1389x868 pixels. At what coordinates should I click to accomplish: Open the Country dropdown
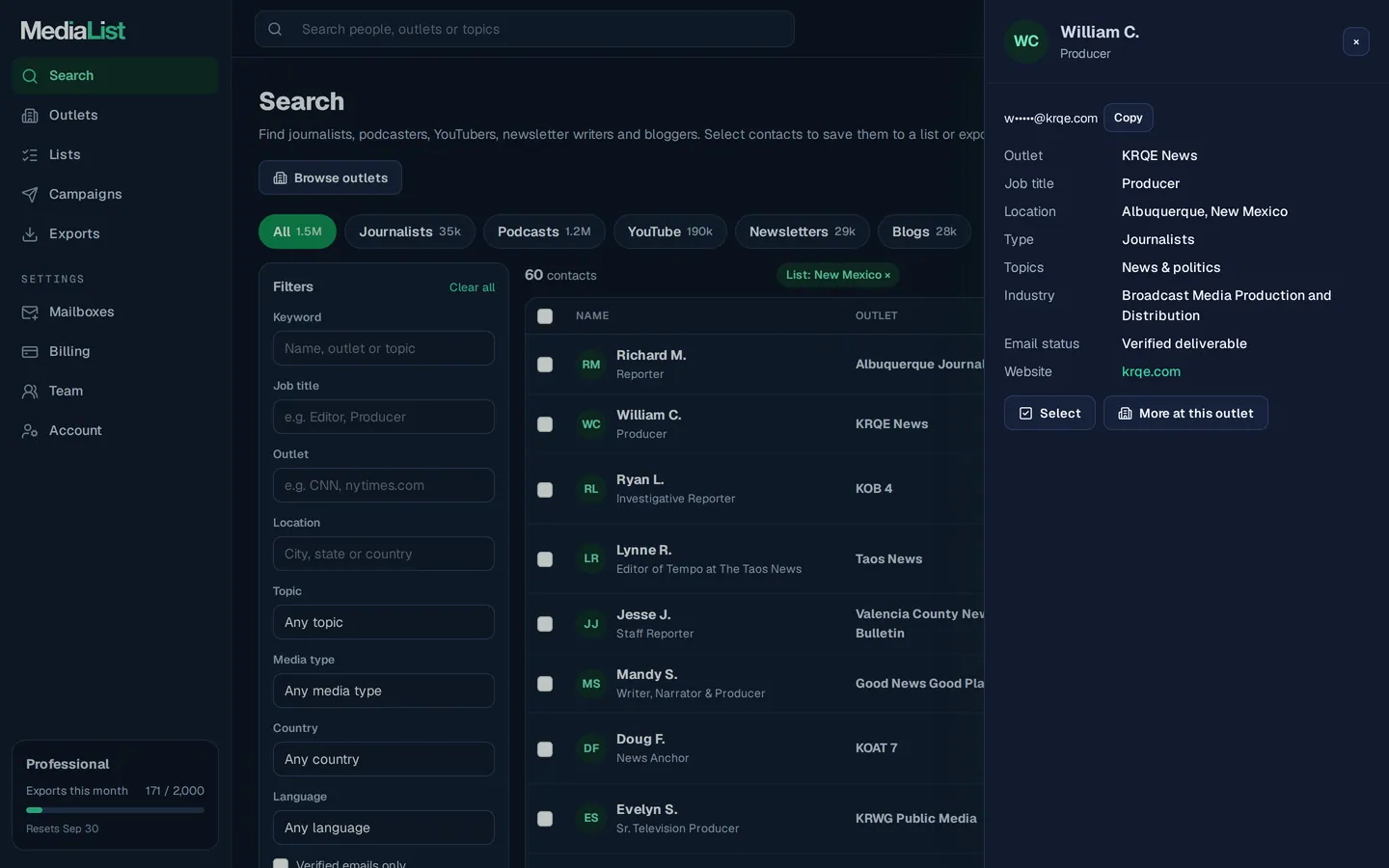384,759
